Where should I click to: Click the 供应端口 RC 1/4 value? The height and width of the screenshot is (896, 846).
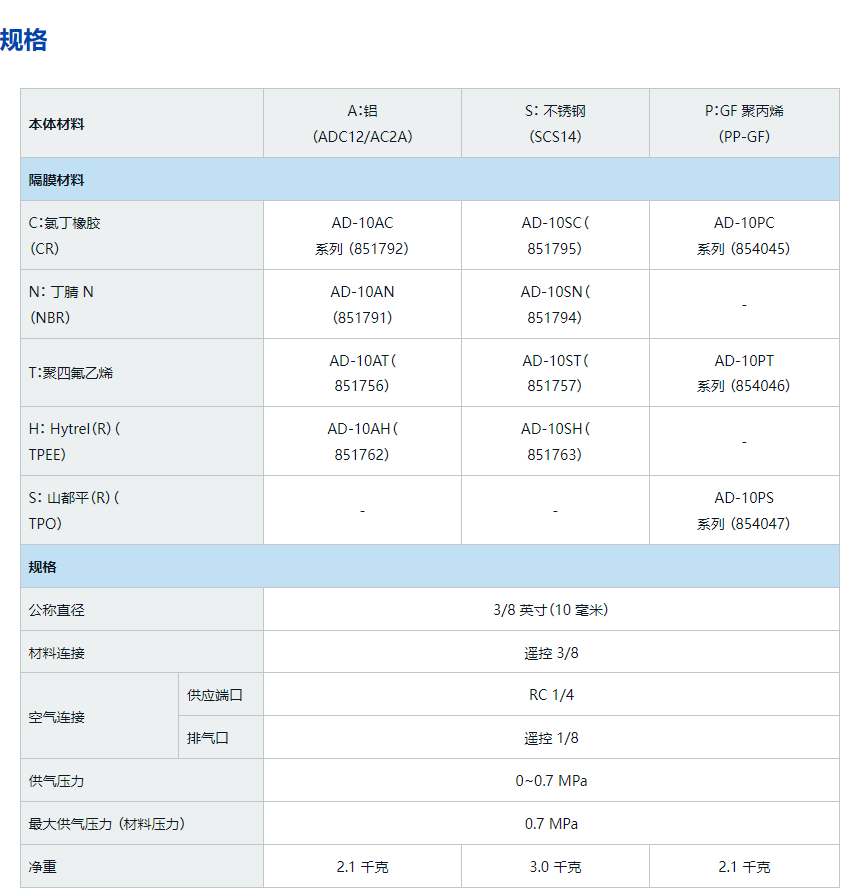tap(551, 695)
